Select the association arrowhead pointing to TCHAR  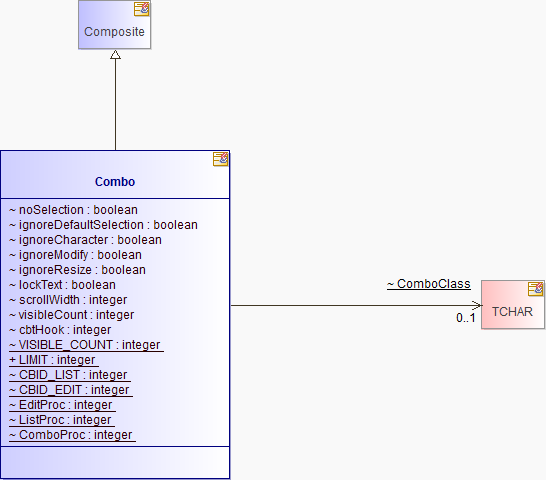(x=477, y=305)
